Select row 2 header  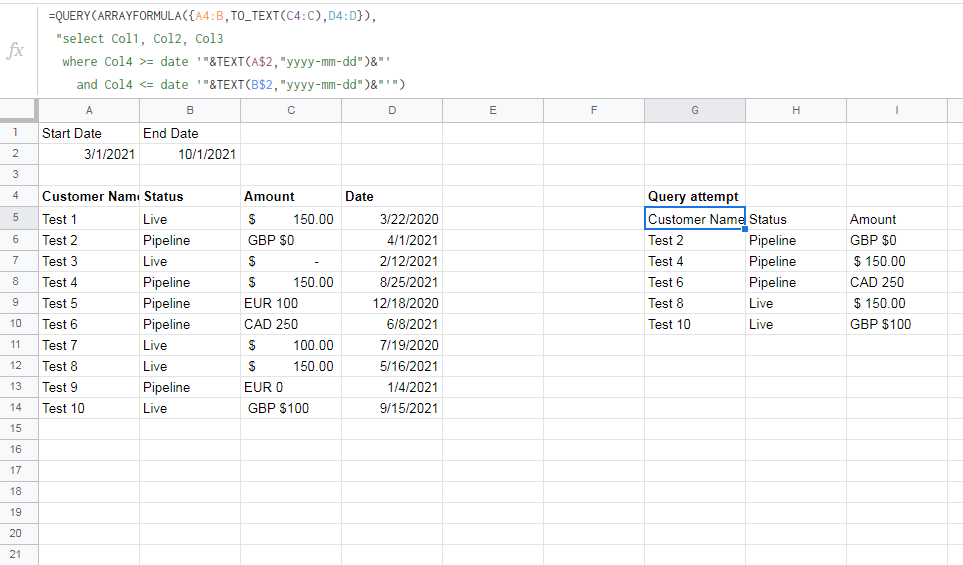pos(18,154)
